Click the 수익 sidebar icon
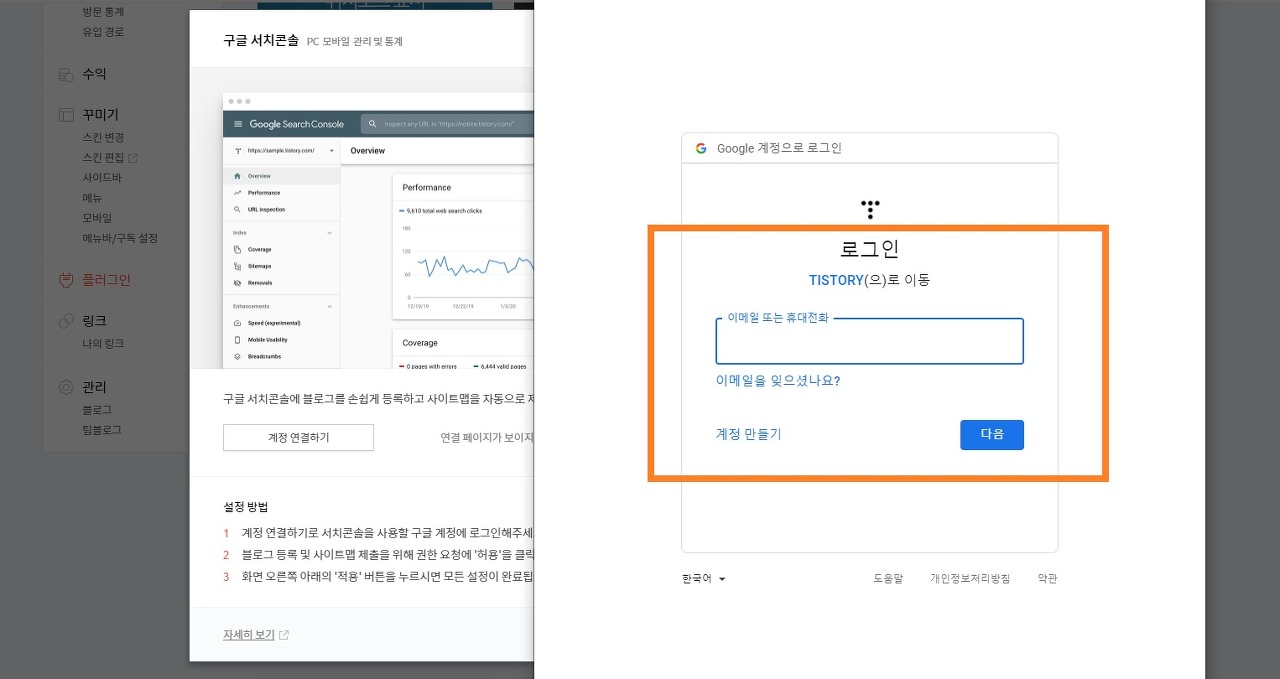 [x=66, y=74]
